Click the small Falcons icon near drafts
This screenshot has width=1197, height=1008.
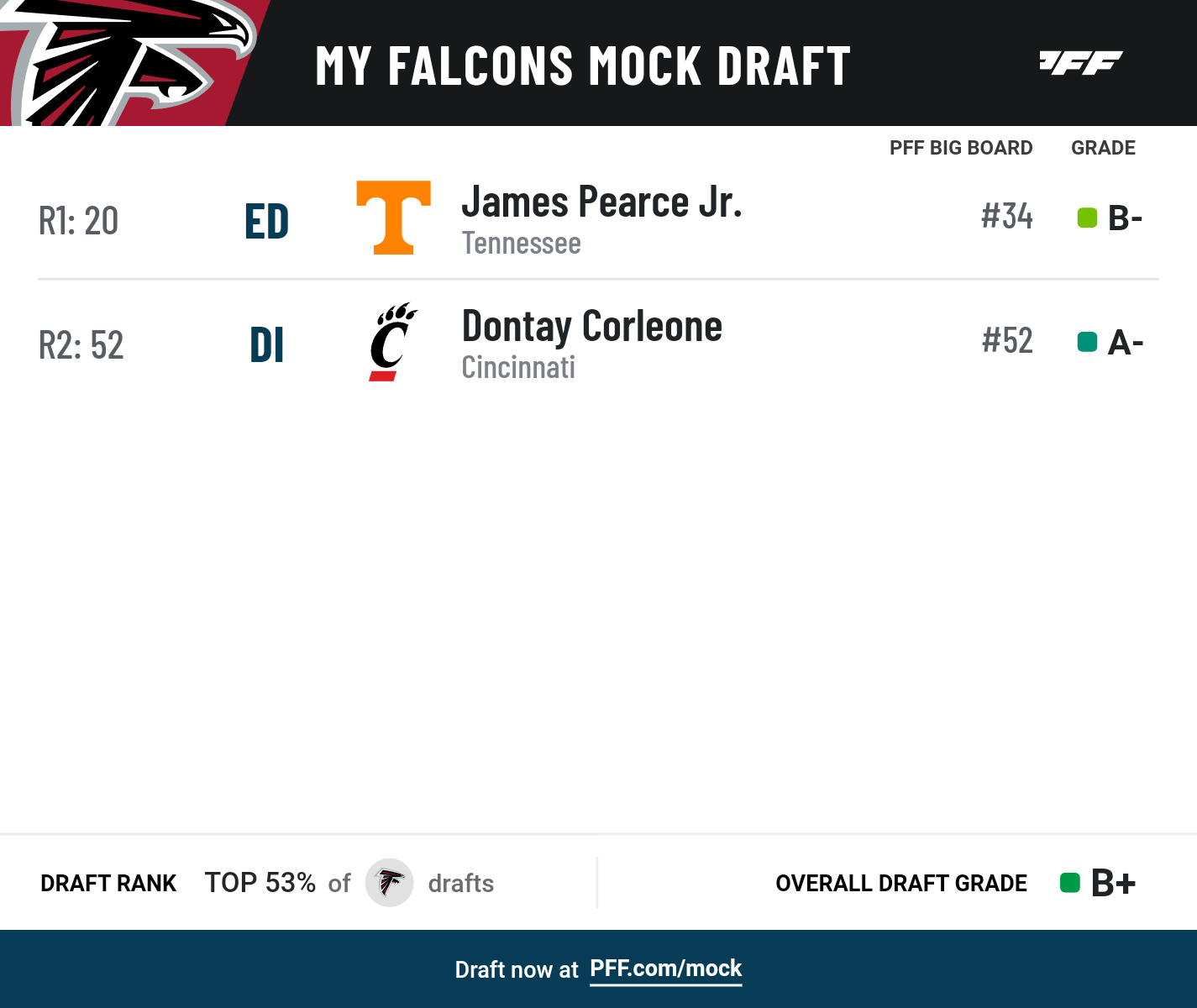[x=390, y=883]
